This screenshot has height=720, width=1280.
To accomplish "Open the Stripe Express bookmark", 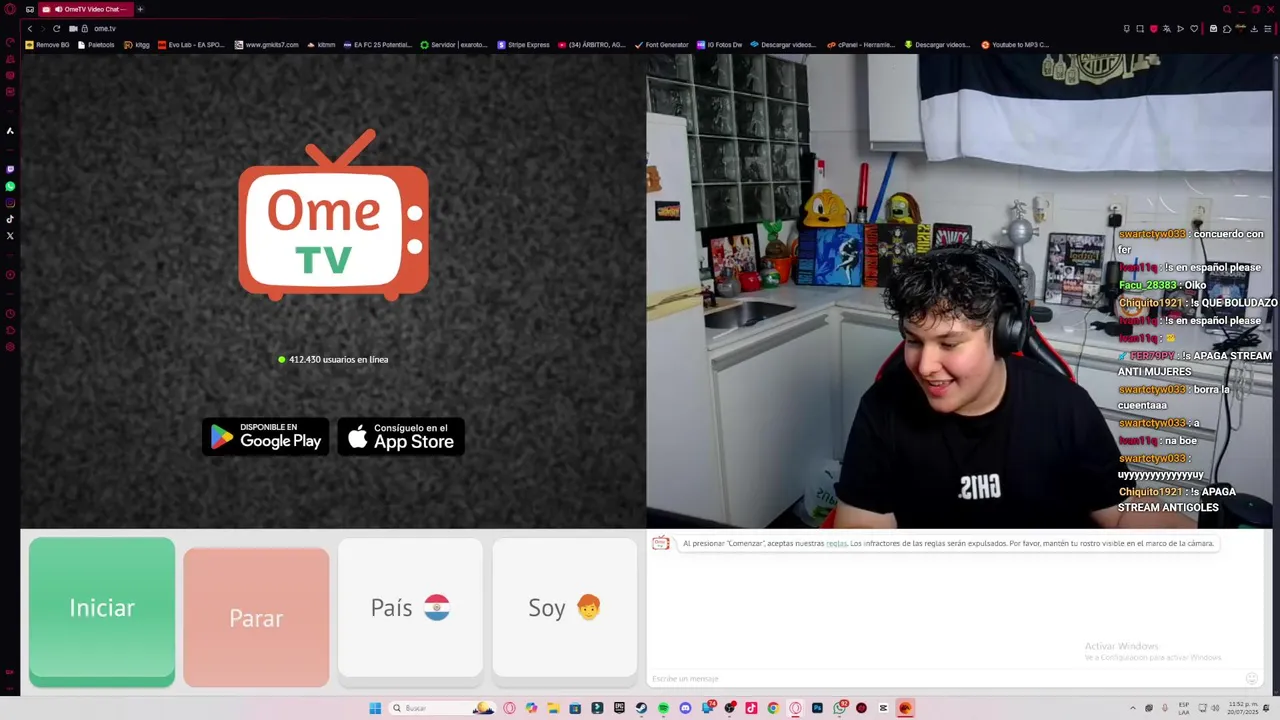I will [524, 45].
